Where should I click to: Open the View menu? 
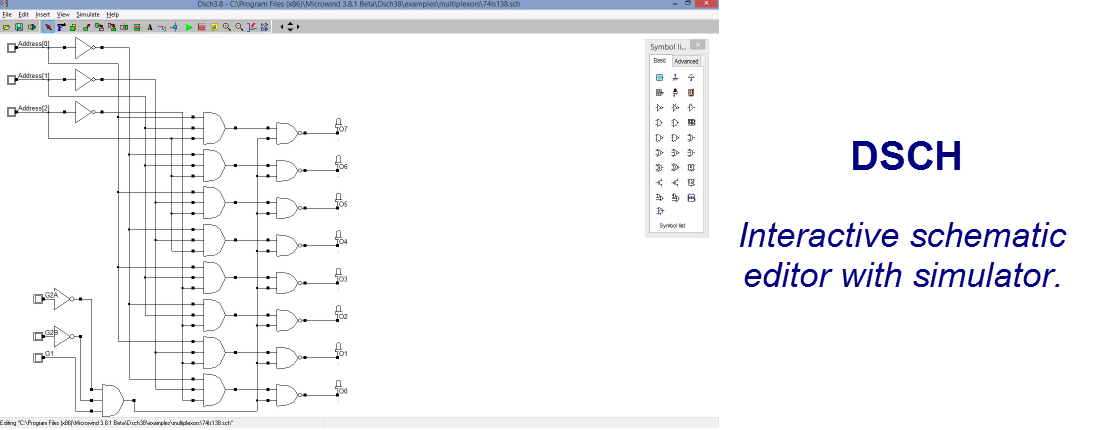[63, 14]
